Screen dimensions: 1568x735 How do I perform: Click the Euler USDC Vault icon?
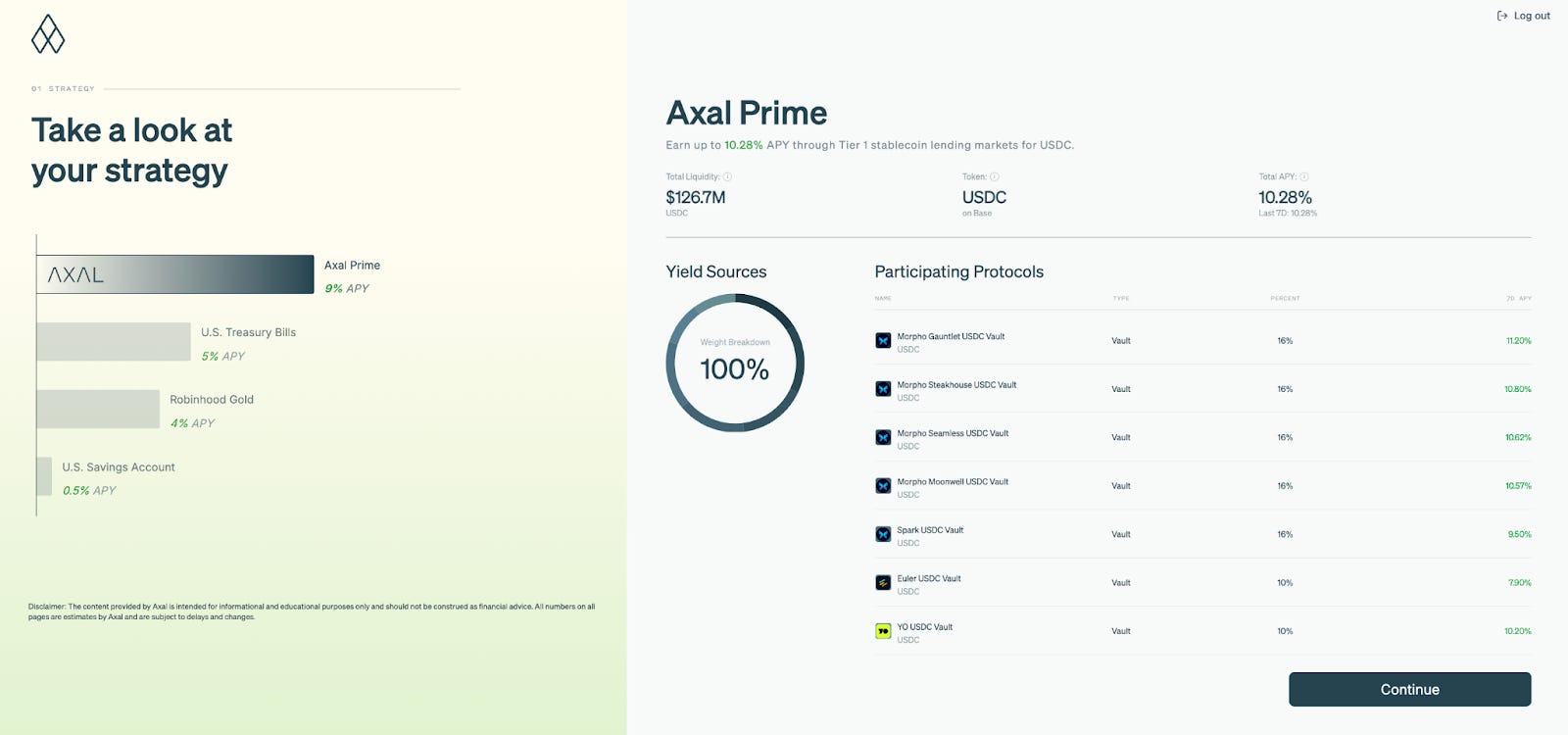click(x=883, y=582)
